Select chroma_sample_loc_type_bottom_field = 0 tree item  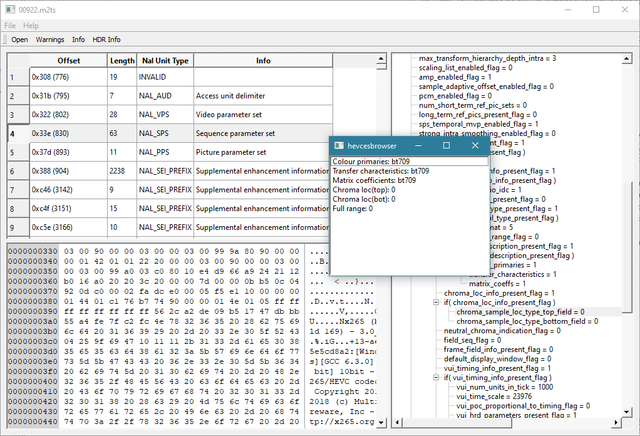[x=527, y=321]
